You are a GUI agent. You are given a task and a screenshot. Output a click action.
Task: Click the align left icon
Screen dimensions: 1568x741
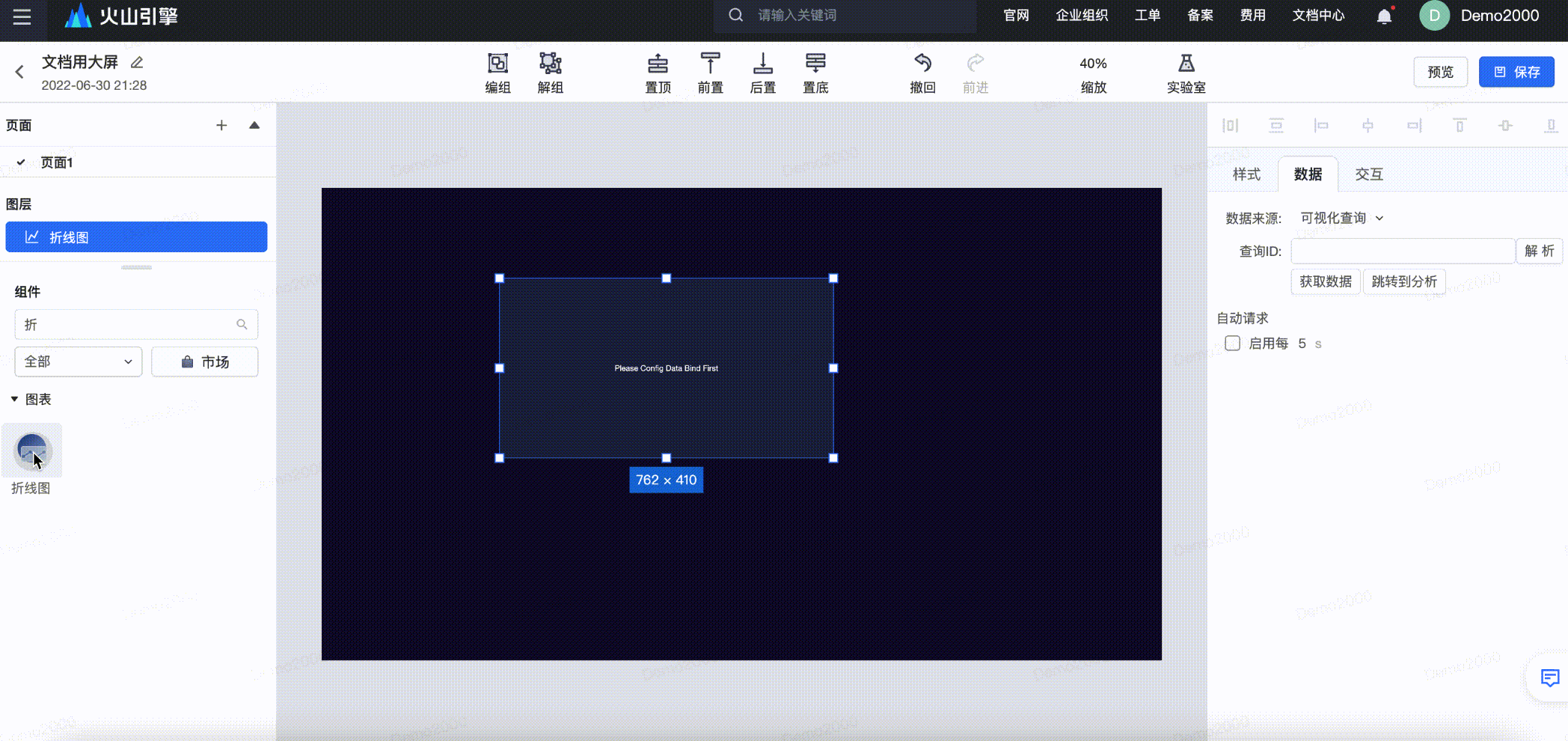point(1322,126)
